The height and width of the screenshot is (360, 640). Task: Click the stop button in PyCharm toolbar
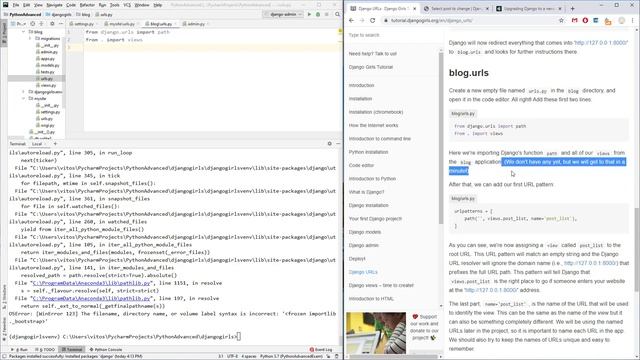(327, 14)
